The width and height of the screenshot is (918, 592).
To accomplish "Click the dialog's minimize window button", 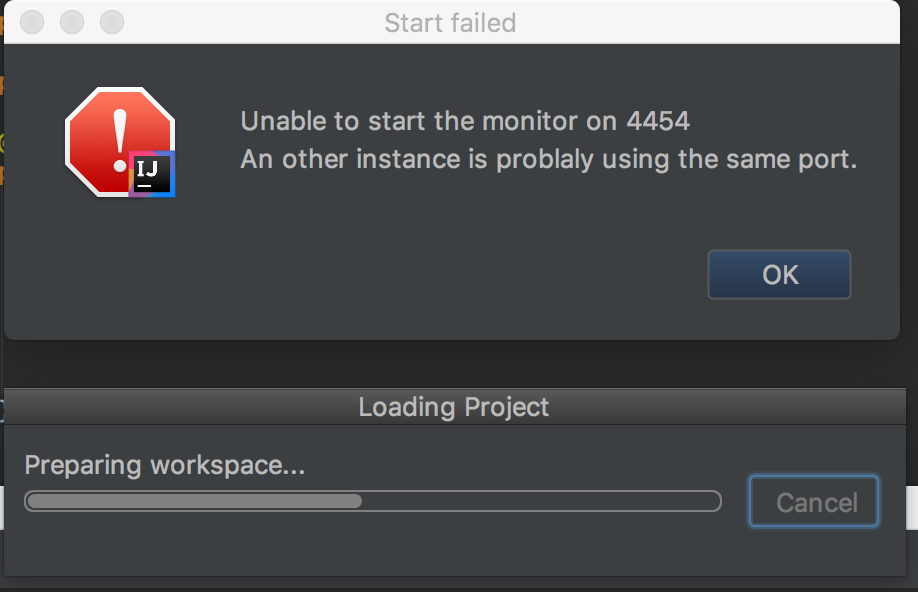I will 72,21.
